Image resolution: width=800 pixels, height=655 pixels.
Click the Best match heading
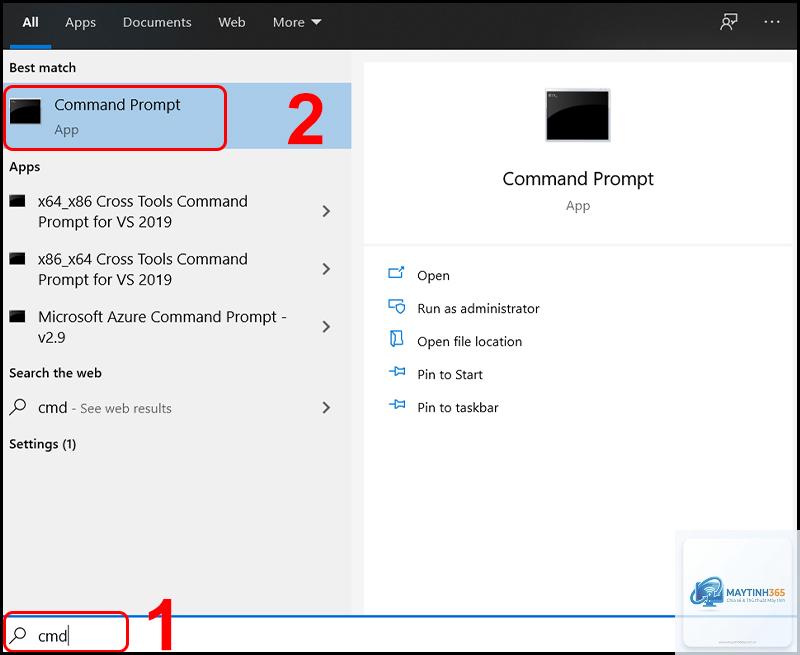[x=42, y=67]
